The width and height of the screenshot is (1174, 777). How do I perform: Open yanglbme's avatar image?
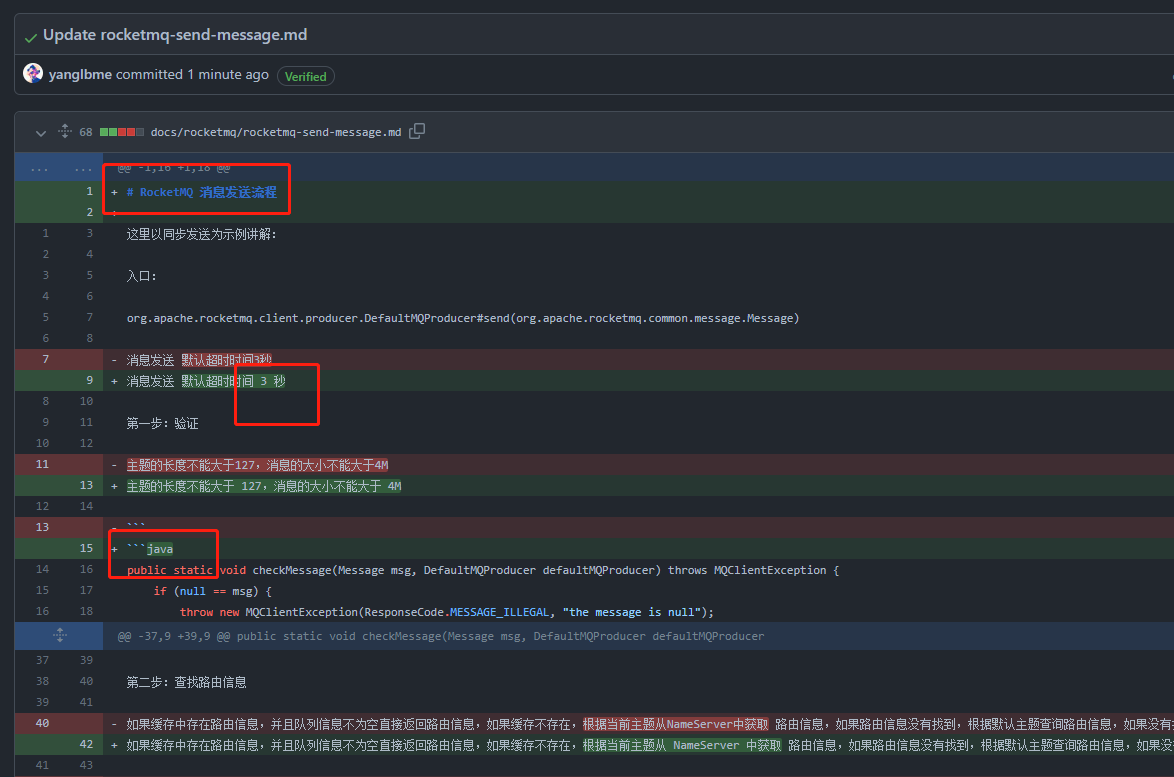pos(33,73)
